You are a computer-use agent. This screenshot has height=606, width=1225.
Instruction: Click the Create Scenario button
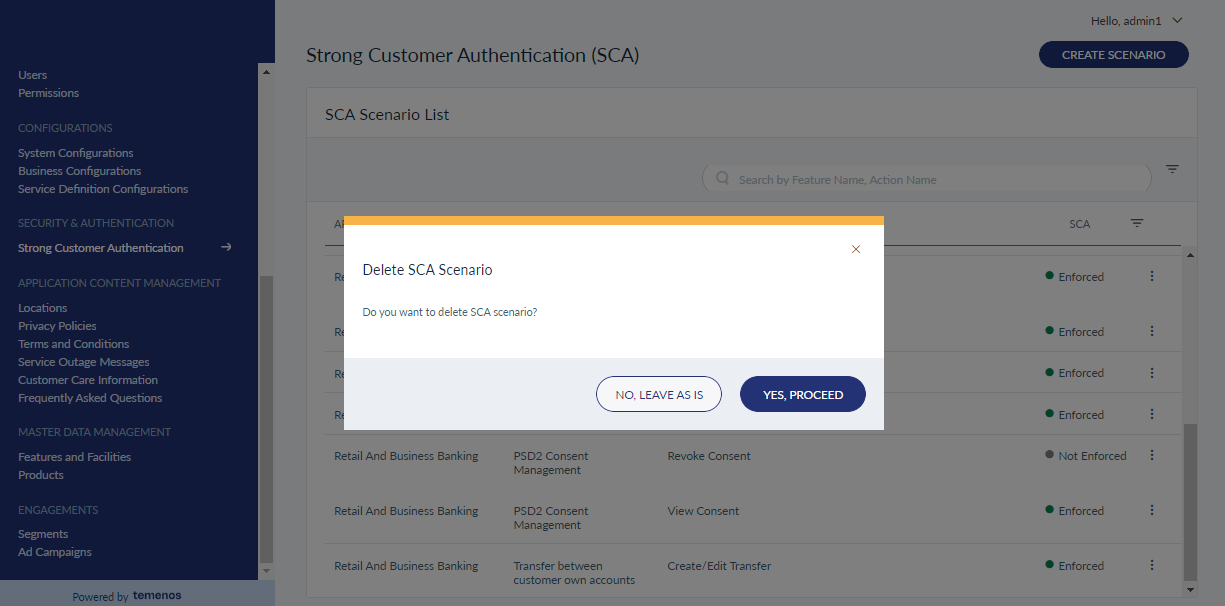(x=1114, y=55)
